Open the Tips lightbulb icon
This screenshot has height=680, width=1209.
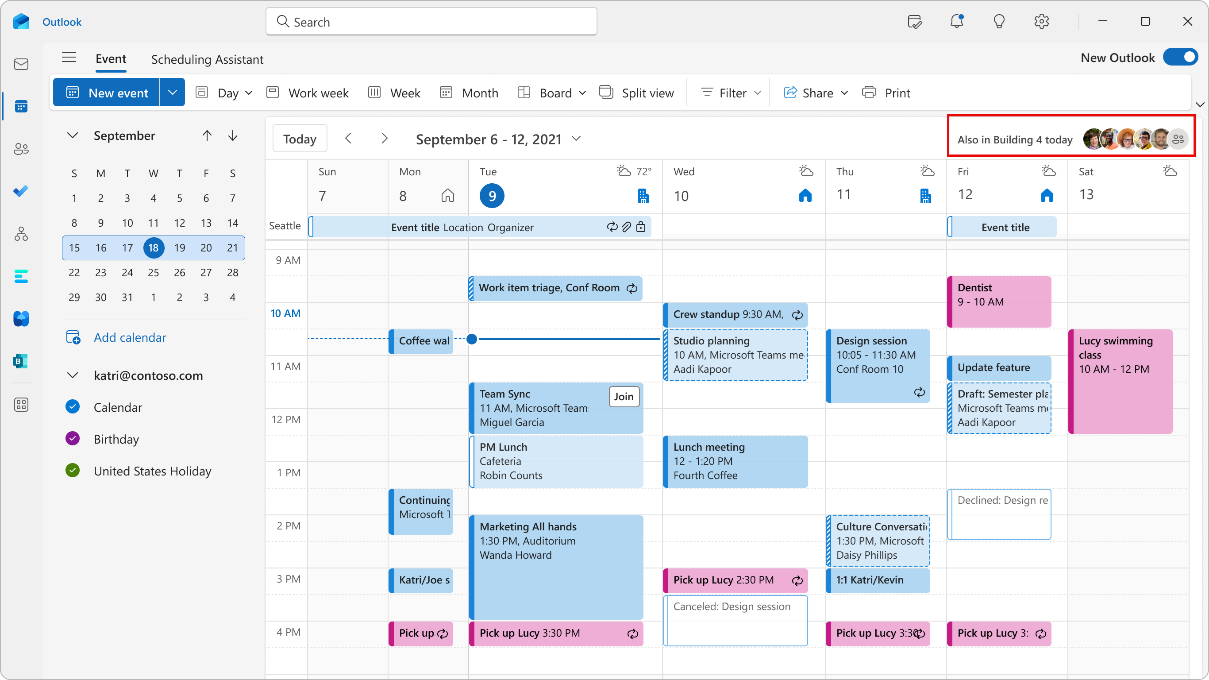click(999, 21)
